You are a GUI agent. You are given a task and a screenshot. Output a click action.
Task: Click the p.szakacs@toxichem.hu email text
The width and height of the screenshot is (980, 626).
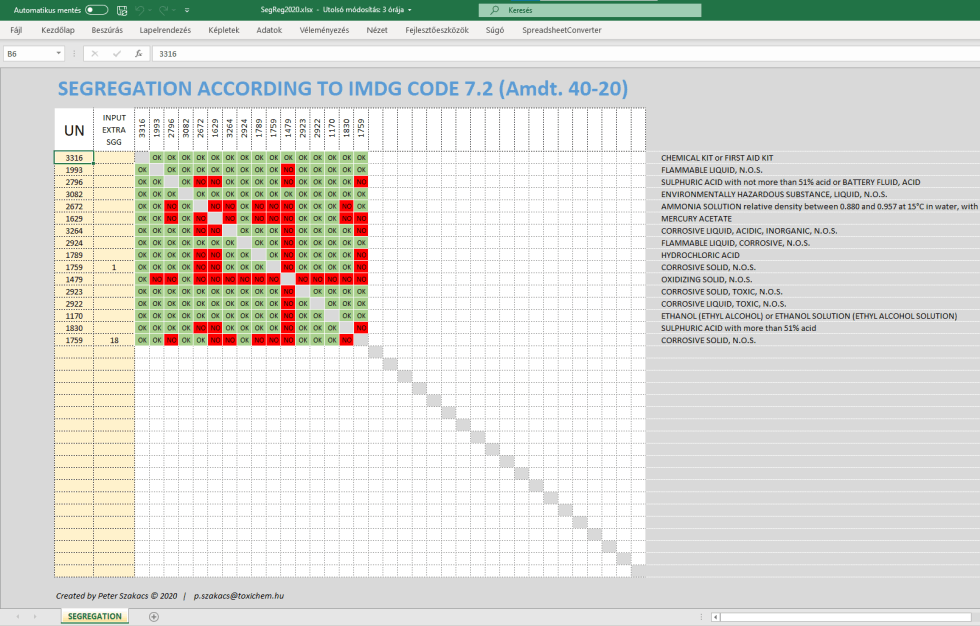point(240,595)
